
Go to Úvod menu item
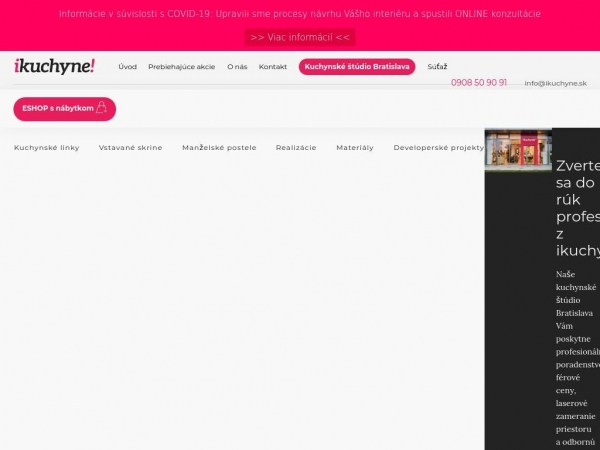click(x=127, y=67)
